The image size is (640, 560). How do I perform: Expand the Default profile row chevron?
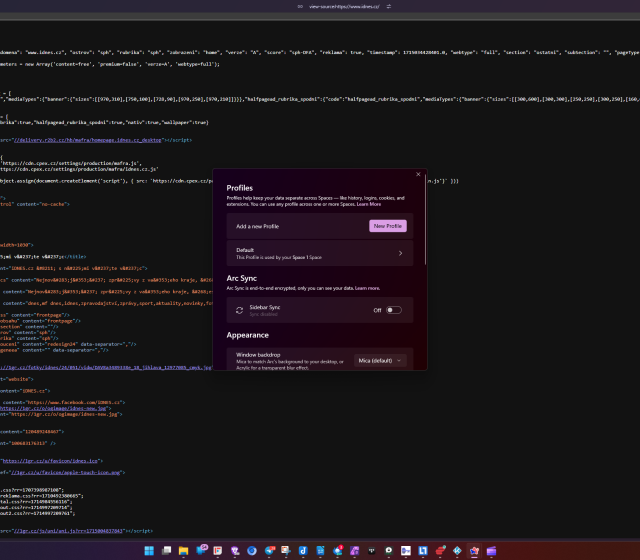400,254
